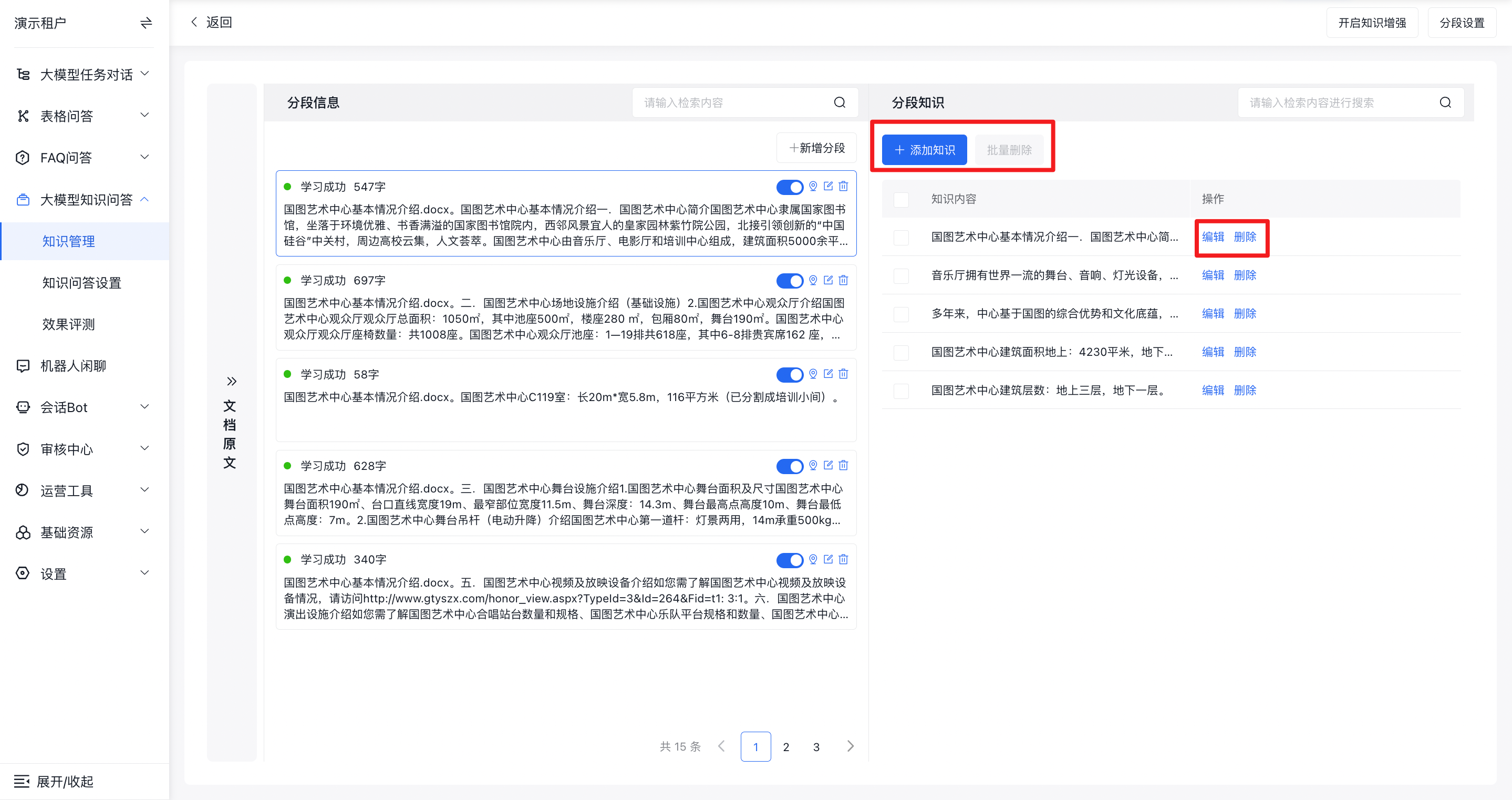Check the box for 国图艺术中心建筑层数 row
The height and width of the screenshot is (800, 1512).
click(x=901, y=391)
